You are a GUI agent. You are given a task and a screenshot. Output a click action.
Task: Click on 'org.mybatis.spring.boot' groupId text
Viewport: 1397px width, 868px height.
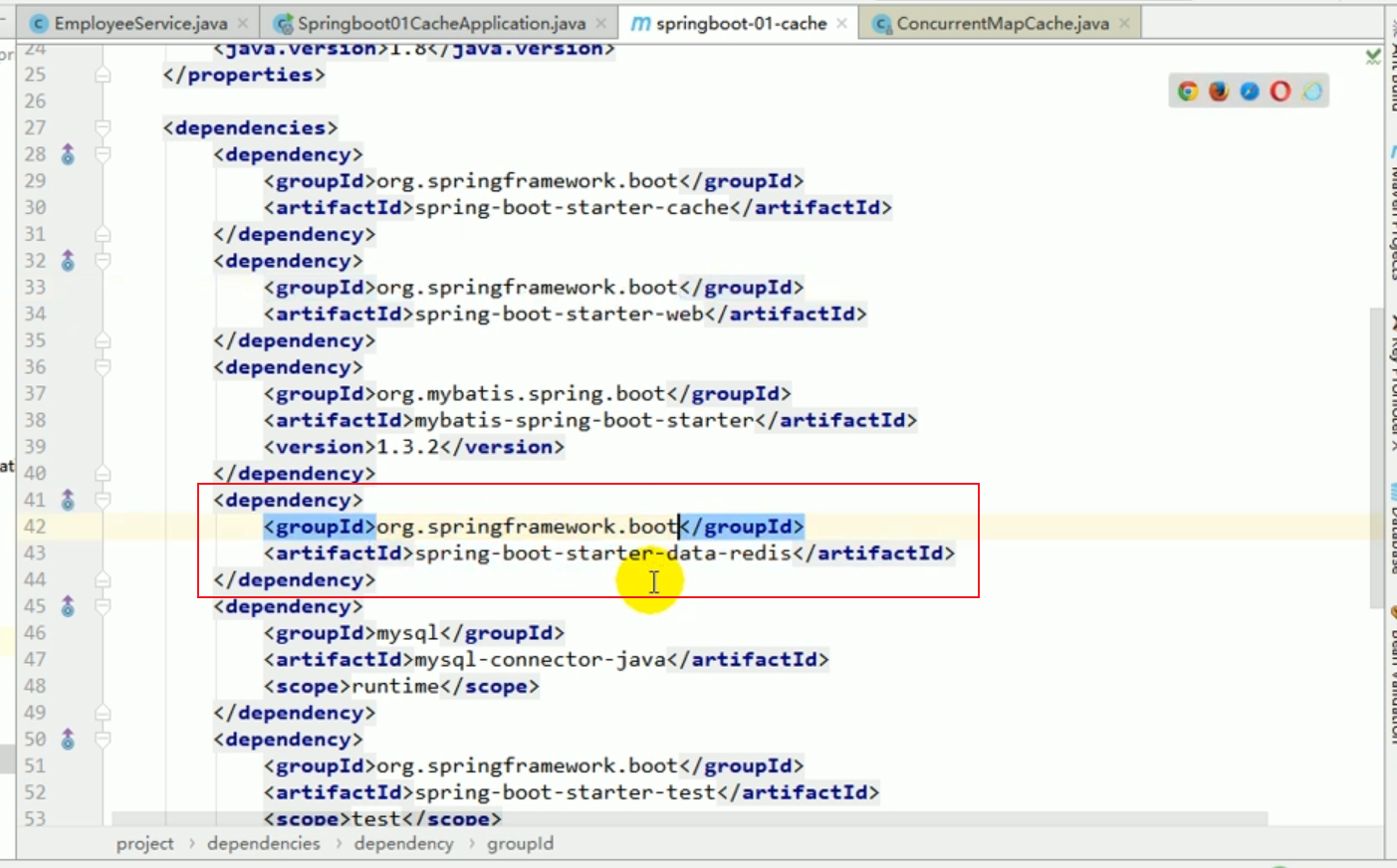(x=522, y=394)
